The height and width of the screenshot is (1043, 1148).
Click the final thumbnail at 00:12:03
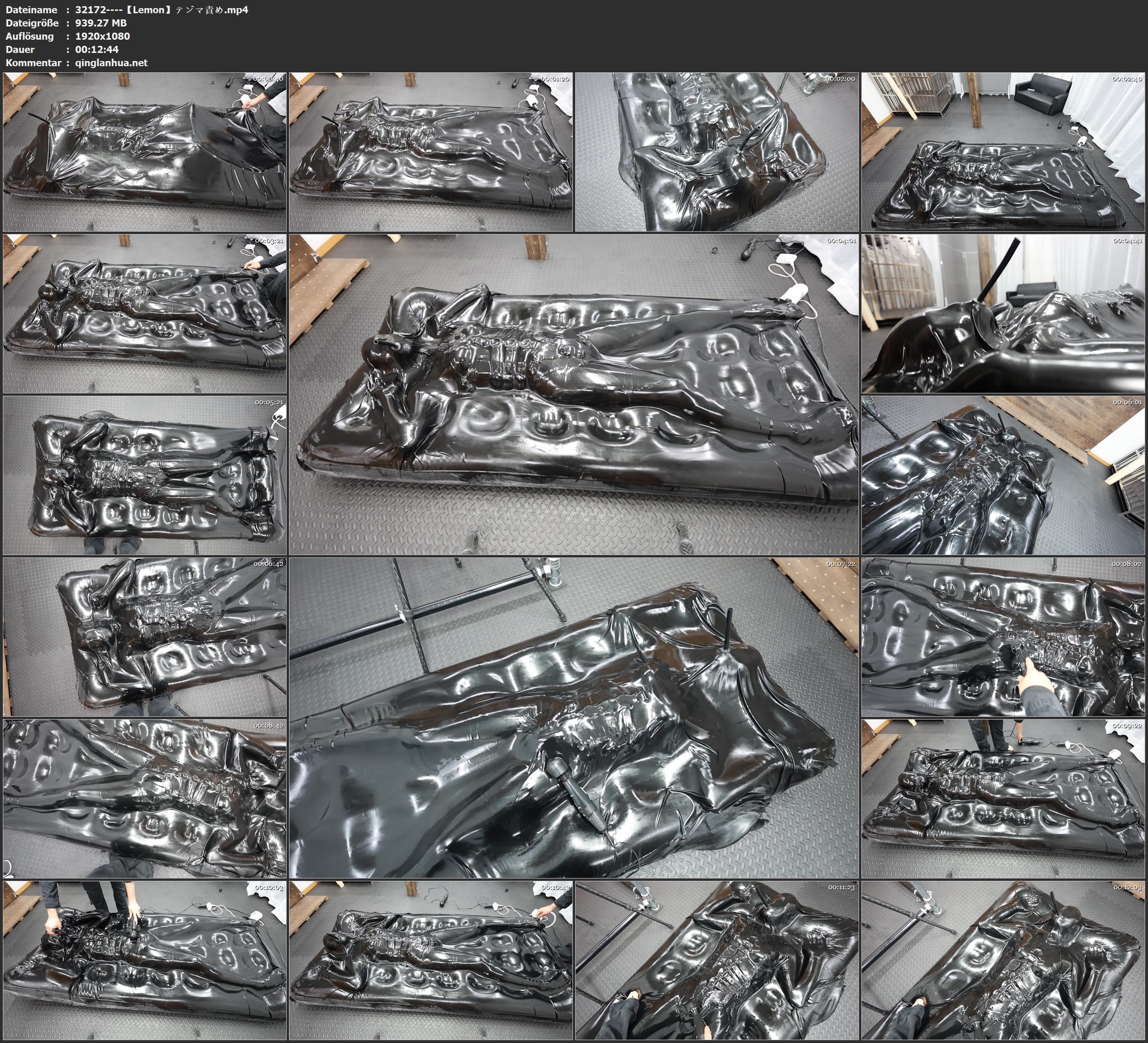pyautogui.click(x=1003, y=960)
